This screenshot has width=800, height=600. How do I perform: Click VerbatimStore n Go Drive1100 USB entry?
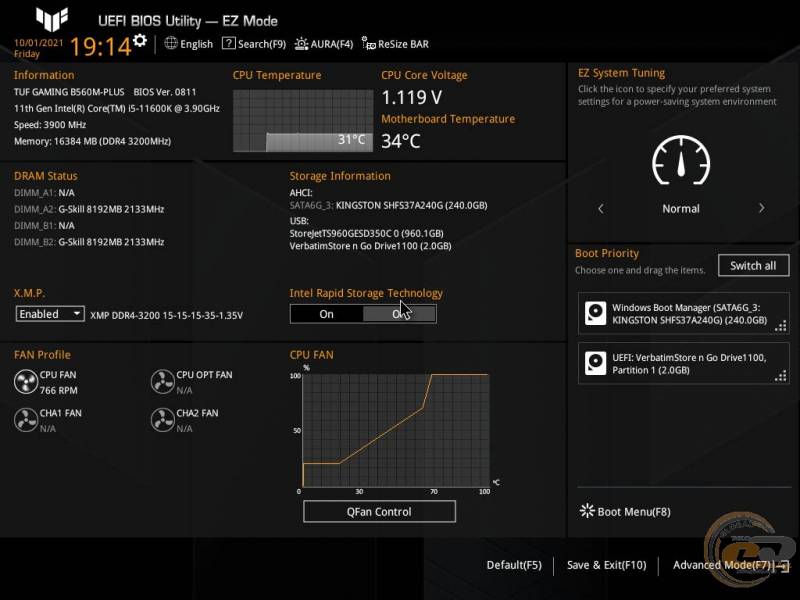point(370,246)
